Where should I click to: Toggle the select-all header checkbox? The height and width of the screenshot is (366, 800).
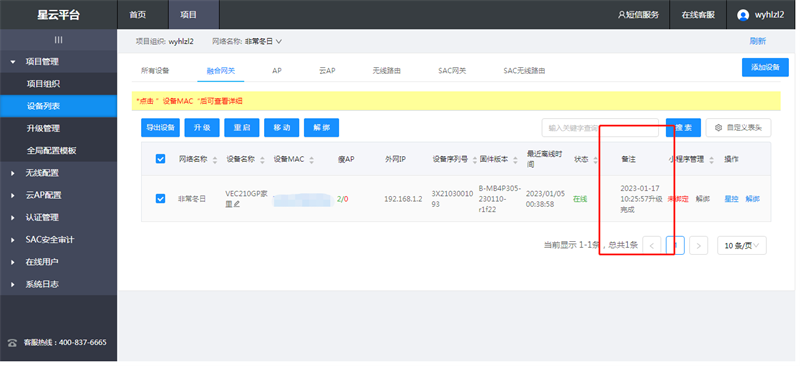tap(160, 159)
